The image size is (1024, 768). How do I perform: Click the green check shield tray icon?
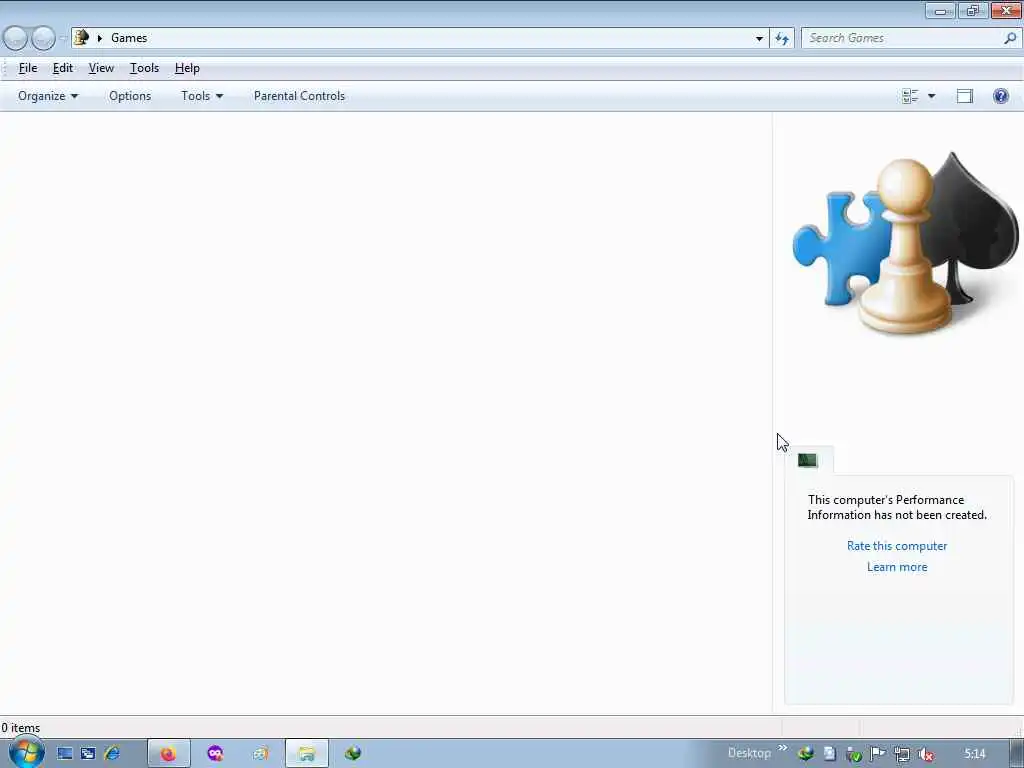pos(853,754)
